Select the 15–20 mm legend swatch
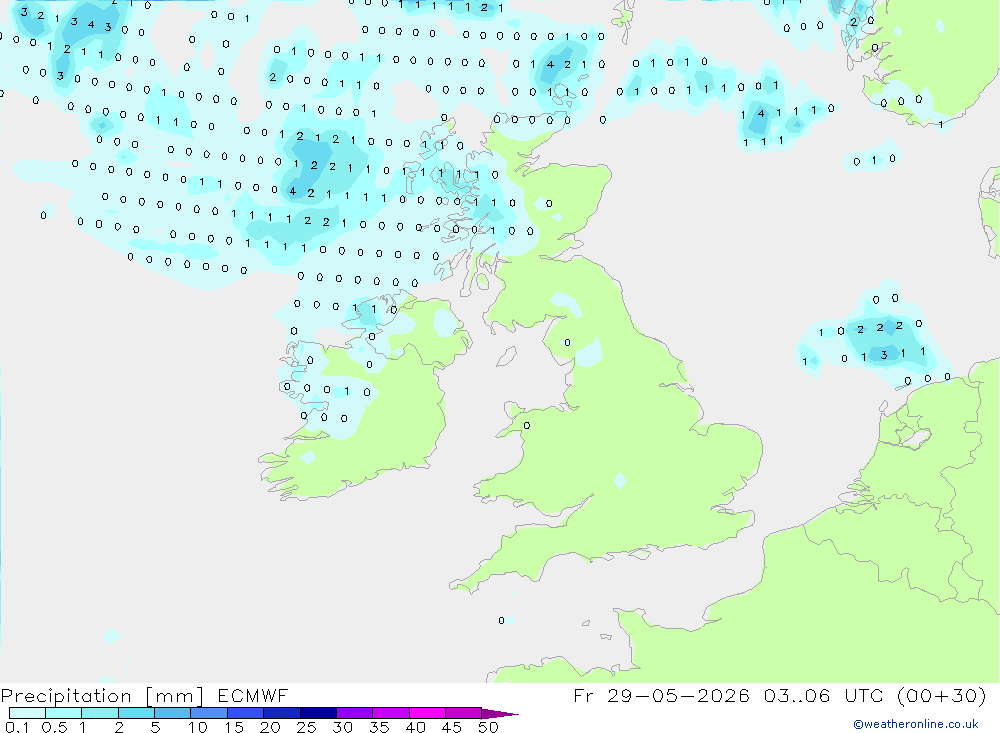This screenshot has height=733, width=1000. [x=246, y=713]
